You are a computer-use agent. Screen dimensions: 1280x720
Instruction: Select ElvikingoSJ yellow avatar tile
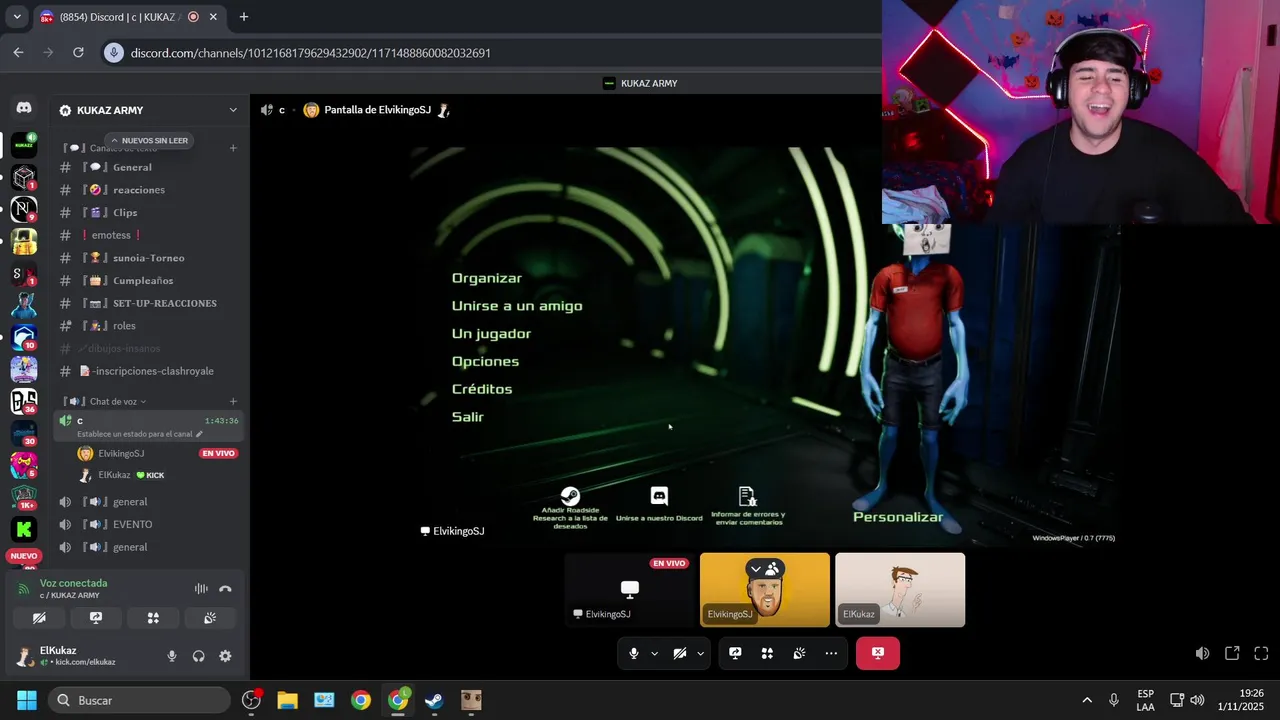click(765, 590)
